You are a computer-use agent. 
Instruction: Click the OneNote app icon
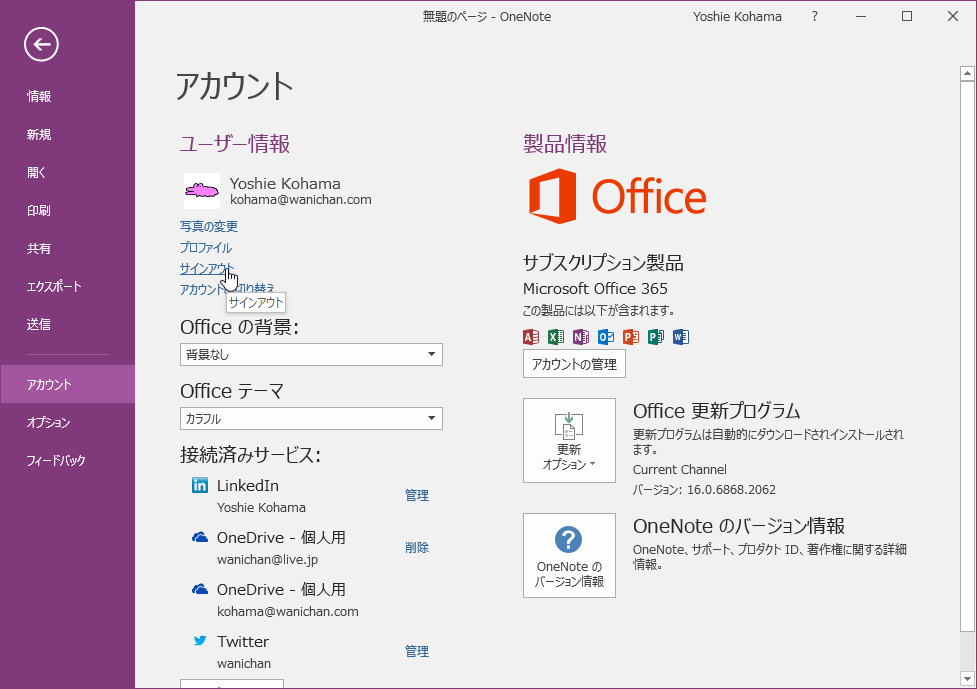click(581, 337)
